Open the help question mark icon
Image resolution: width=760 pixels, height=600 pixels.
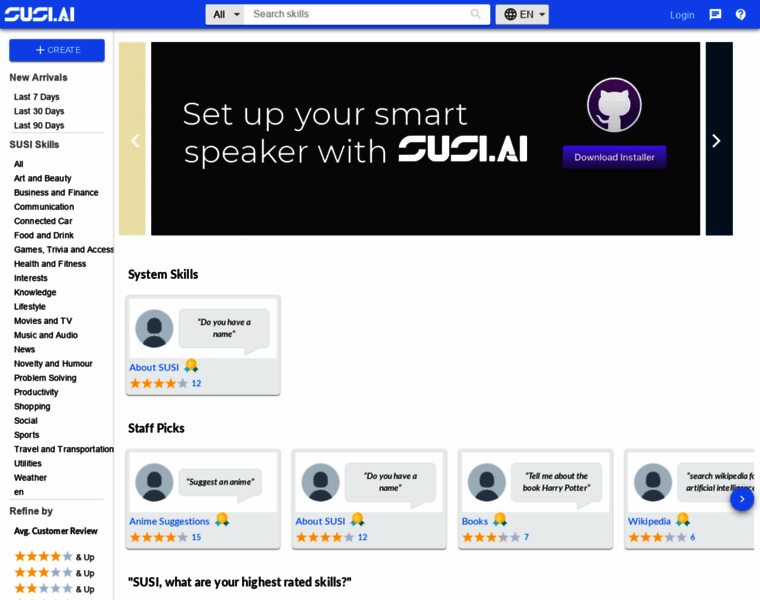click(x=740, y=15)
